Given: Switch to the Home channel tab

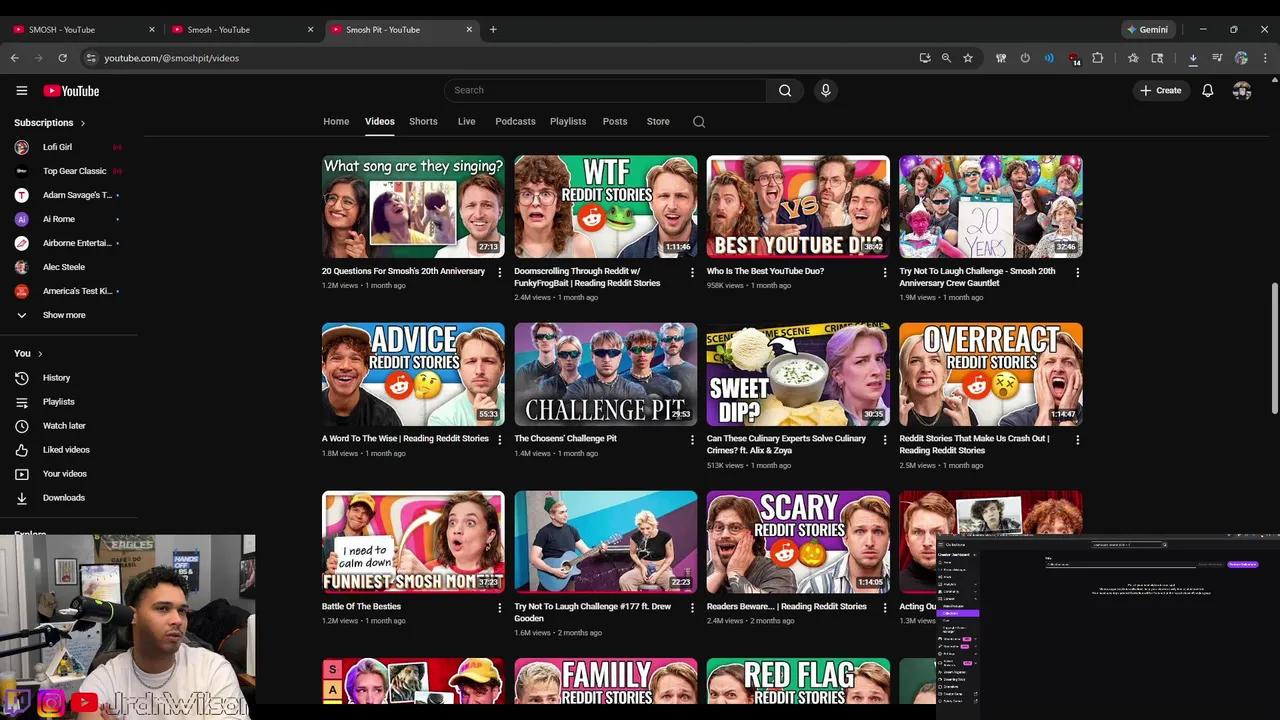Looking at the screenshot, I should point(336,122).
